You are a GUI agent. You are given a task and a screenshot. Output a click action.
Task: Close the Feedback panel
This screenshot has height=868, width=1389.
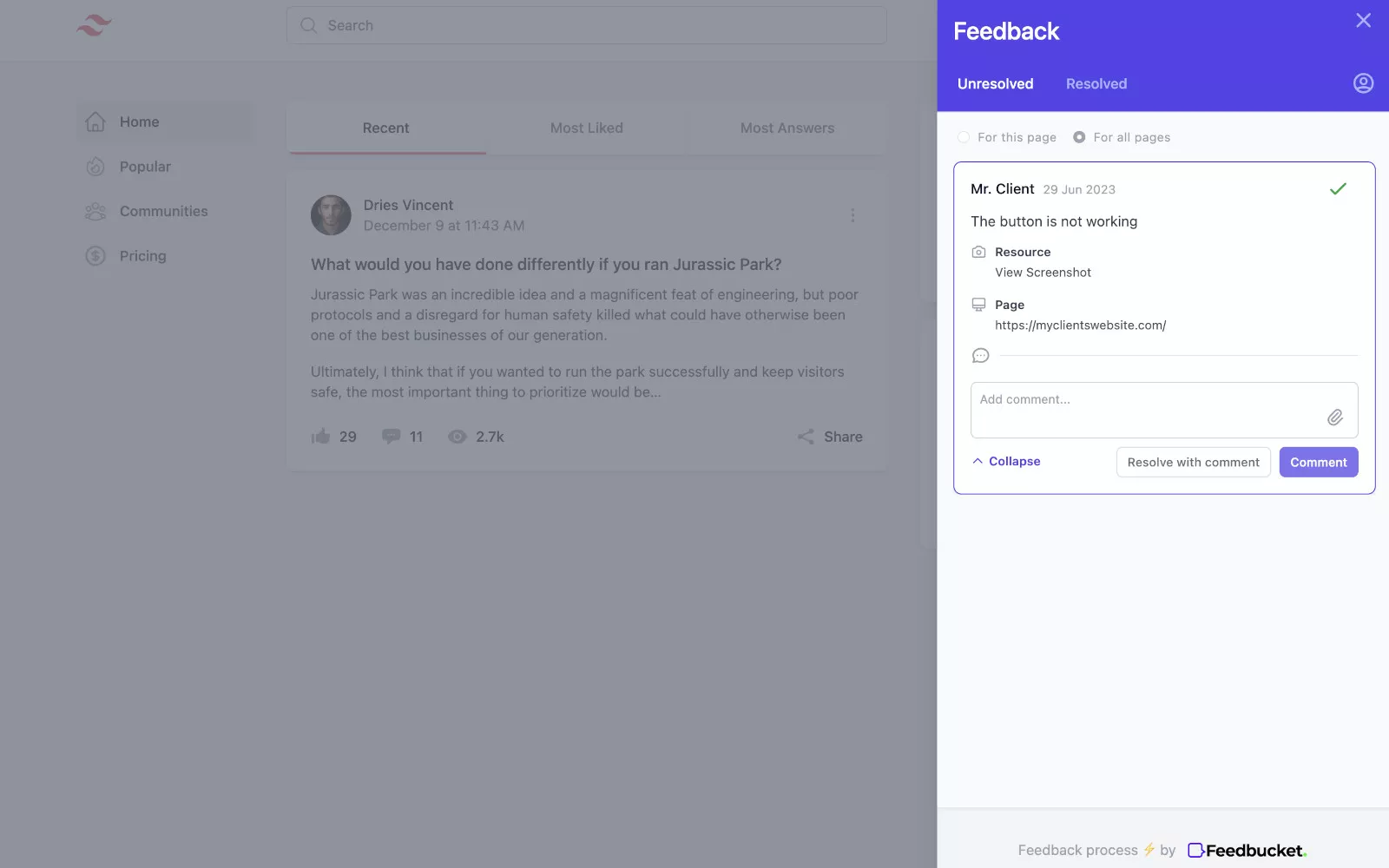pyautogui.click(x=1363, y=21)
